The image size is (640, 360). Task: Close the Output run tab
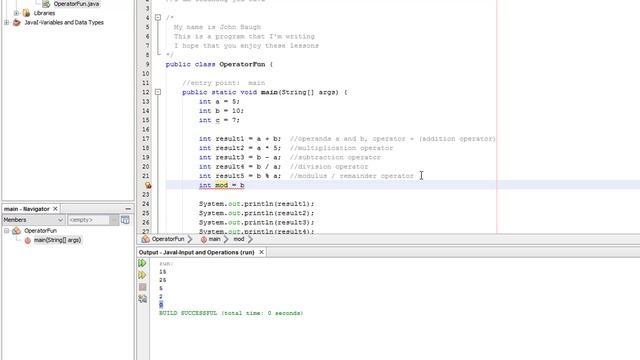261,252
